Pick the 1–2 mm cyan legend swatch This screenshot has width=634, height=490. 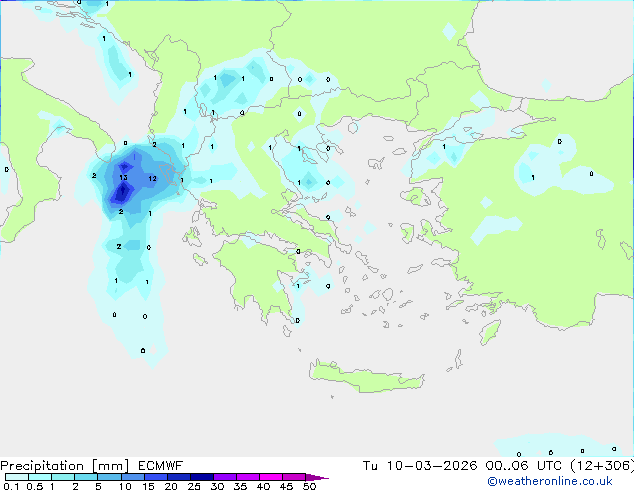tap(63, 477)
